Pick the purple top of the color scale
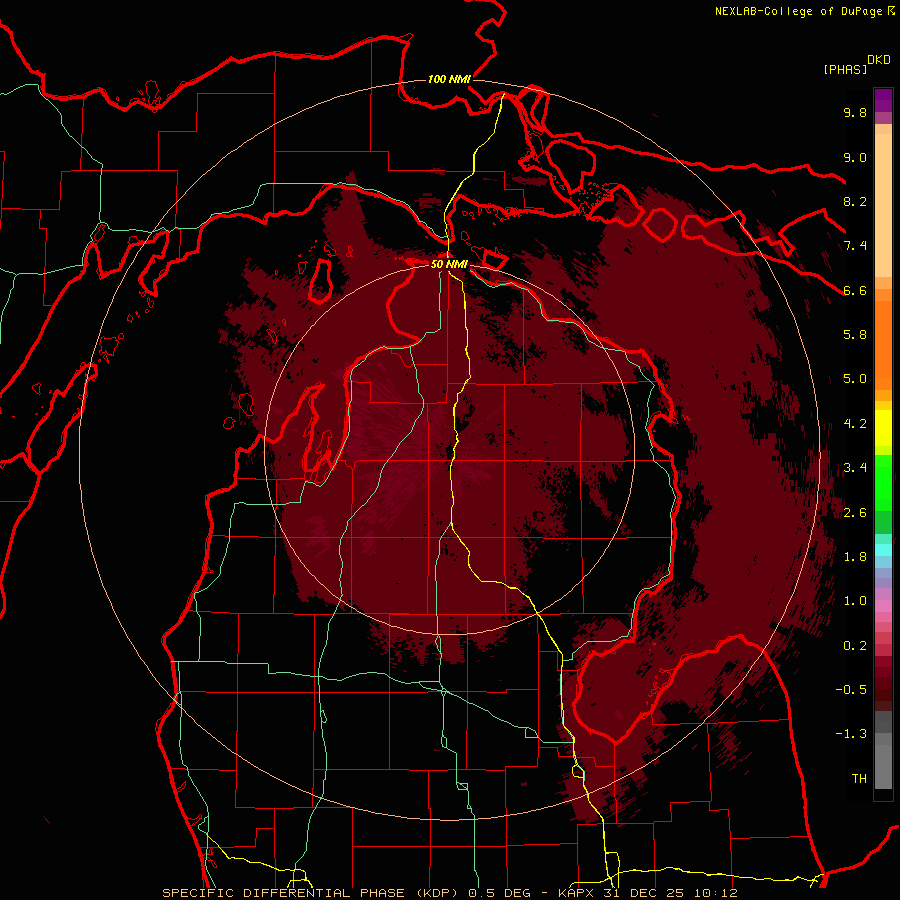900x900 pixels. 883,100
